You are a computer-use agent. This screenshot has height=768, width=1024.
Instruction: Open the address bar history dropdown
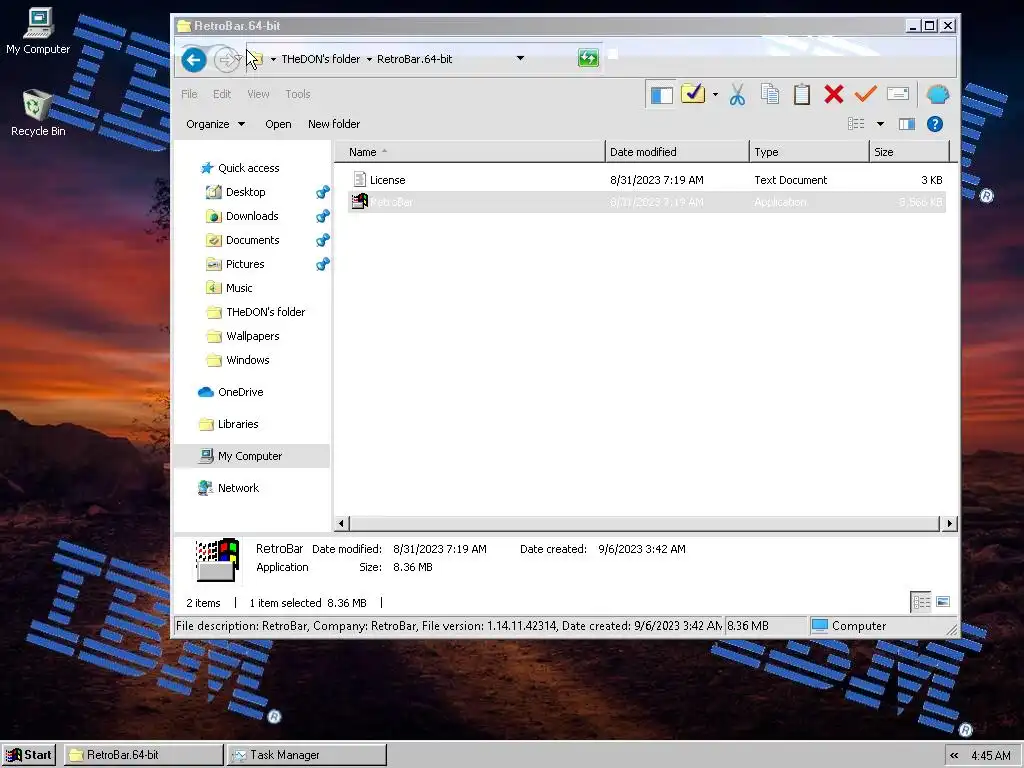(520, 58)
